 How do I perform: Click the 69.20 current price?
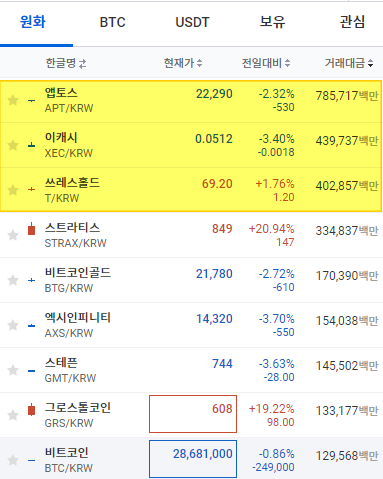pos(217,184)
